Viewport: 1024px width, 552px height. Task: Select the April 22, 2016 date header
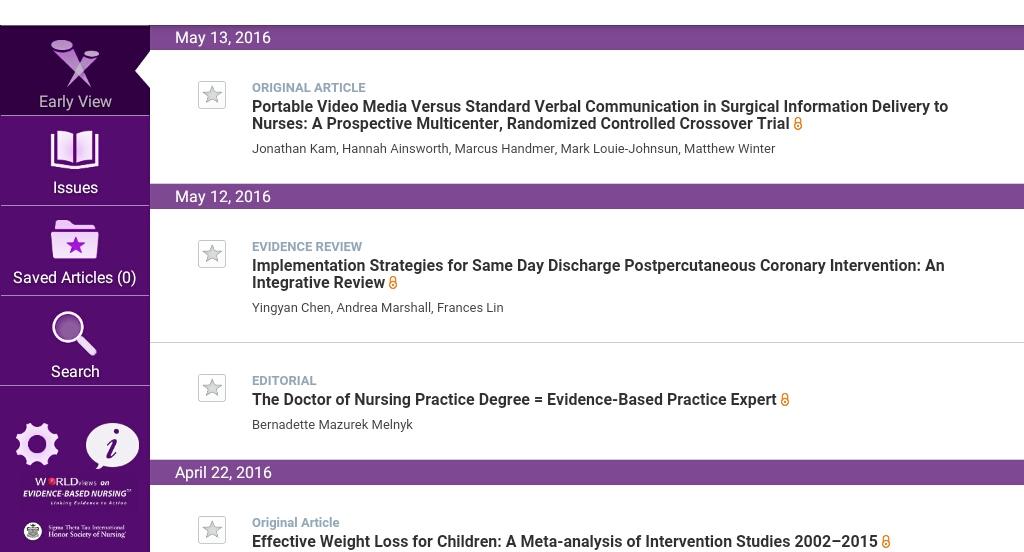click(x=223, y=473)
